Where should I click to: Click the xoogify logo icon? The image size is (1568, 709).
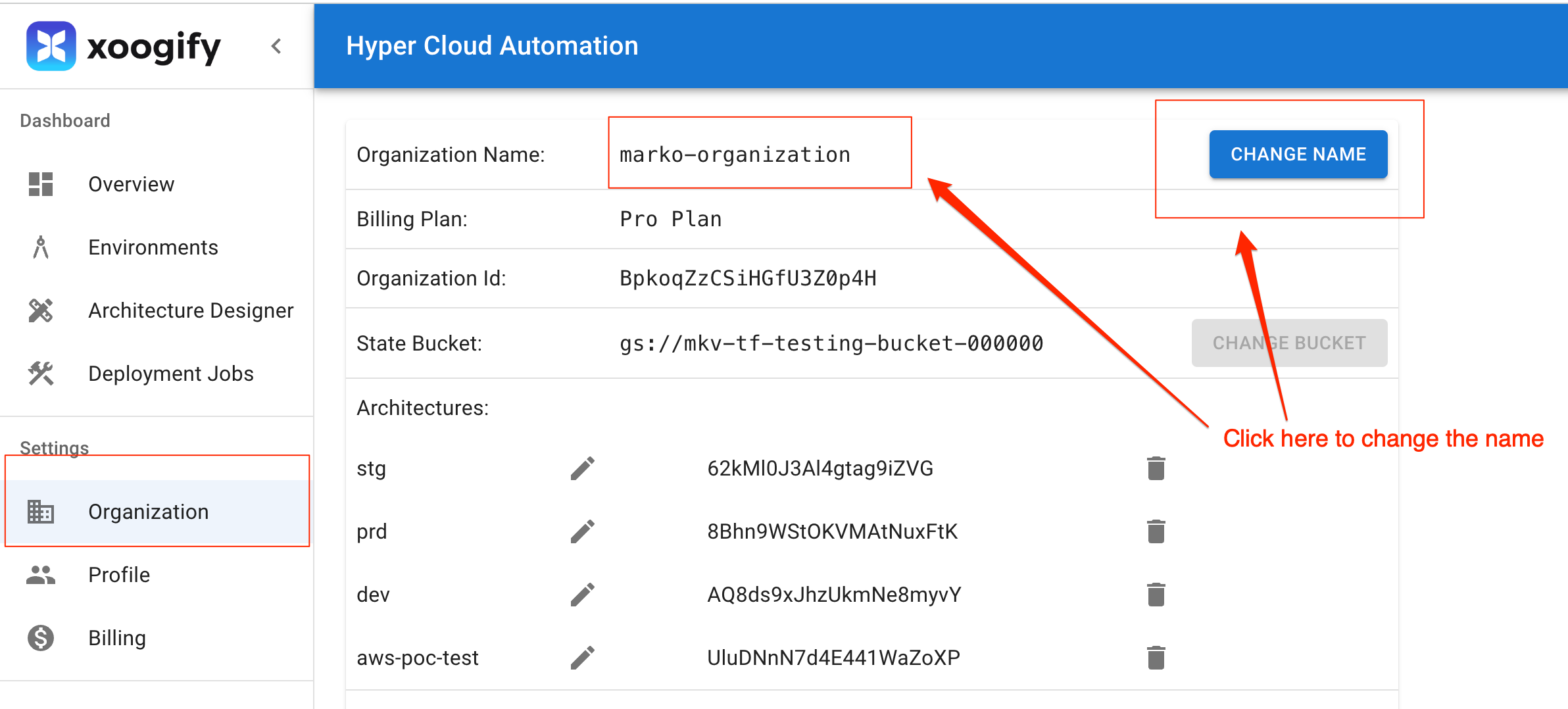pos(51,46)
